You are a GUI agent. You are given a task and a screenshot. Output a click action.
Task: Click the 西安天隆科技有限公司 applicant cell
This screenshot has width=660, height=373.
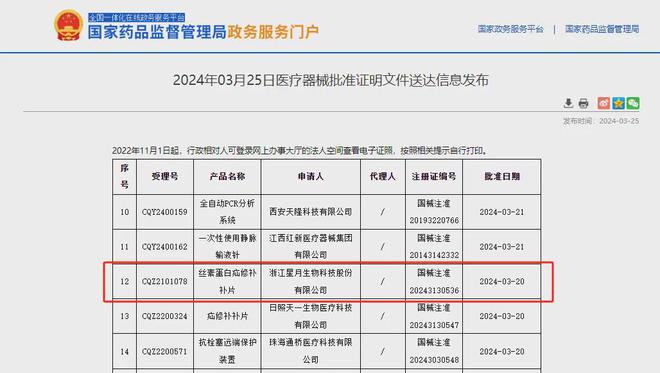(311, 212)
